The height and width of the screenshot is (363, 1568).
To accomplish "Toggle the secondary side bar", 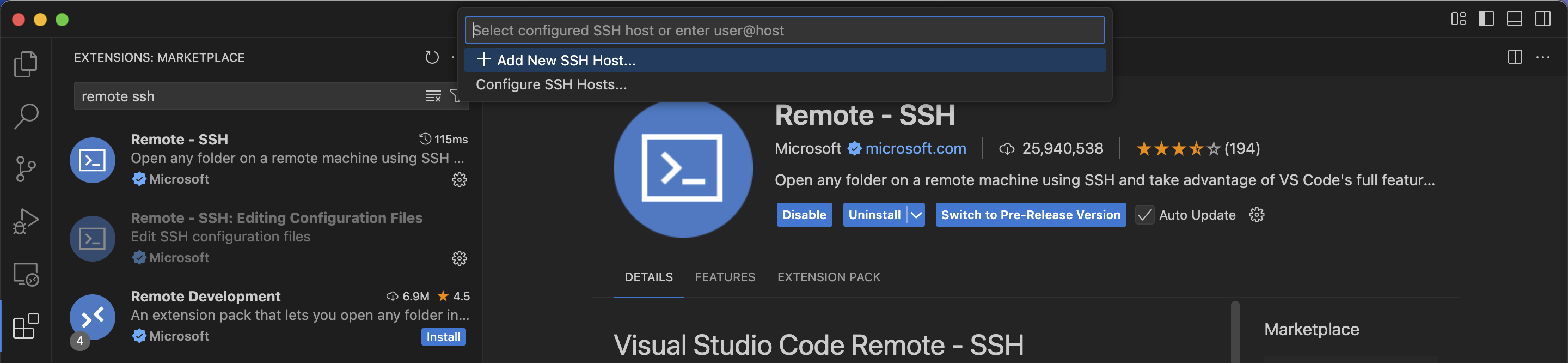I will (x=1542, y=19).
